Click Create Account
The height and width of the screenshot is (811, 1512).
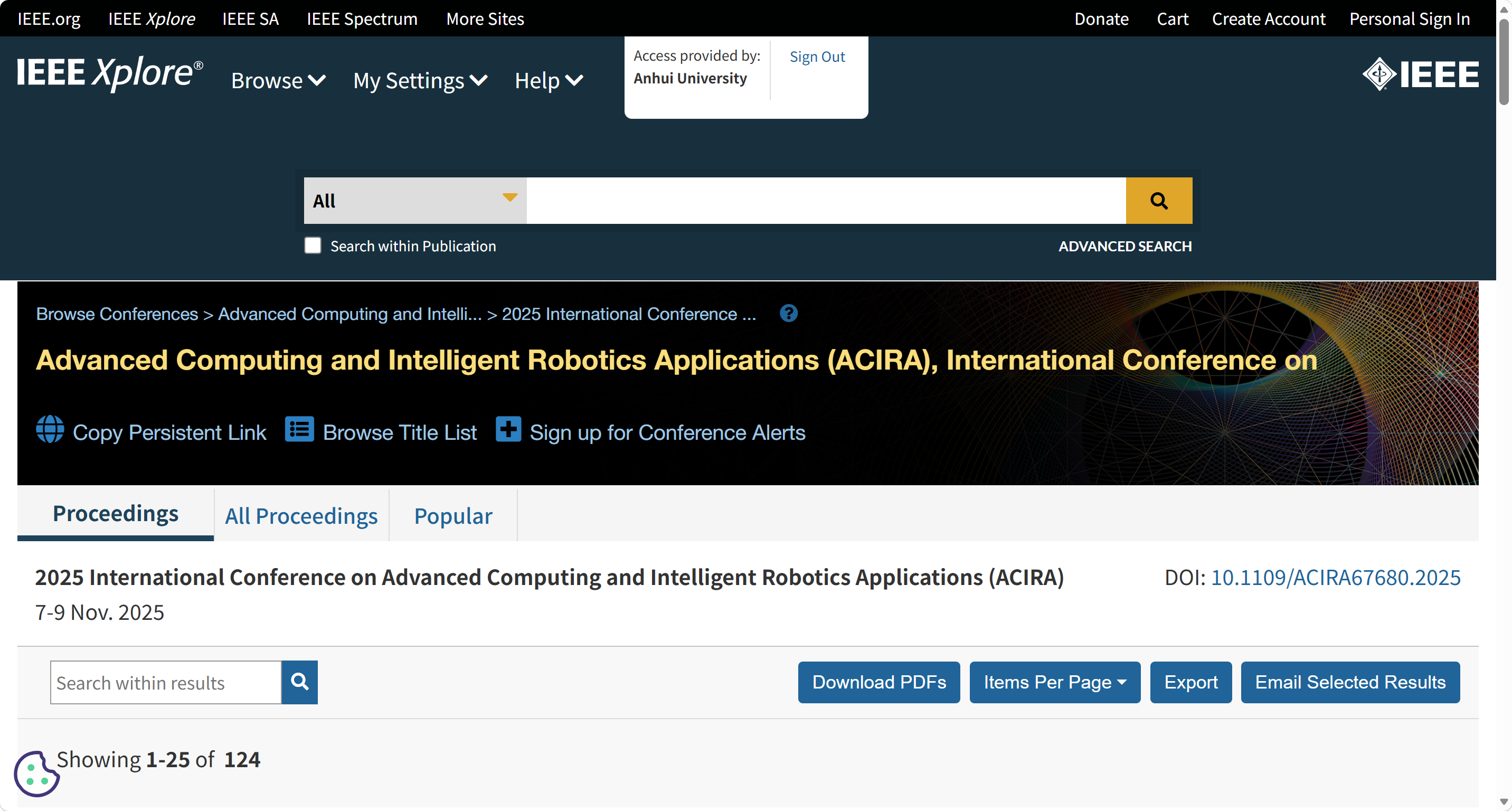[1269, 19]
